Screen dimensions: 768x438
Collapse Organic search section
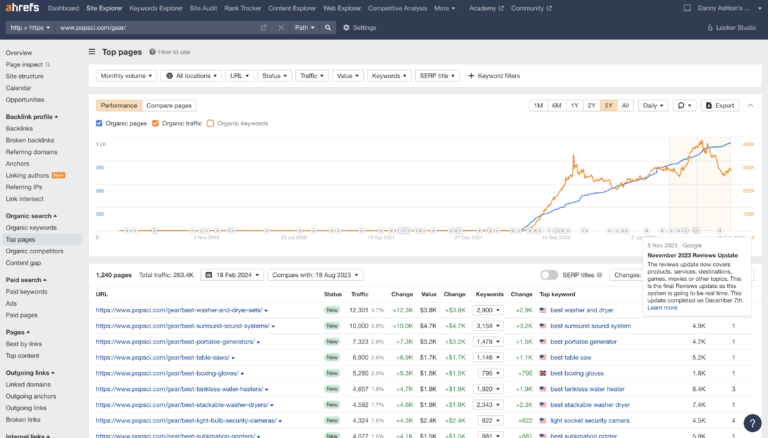click(x=31, y=216)
